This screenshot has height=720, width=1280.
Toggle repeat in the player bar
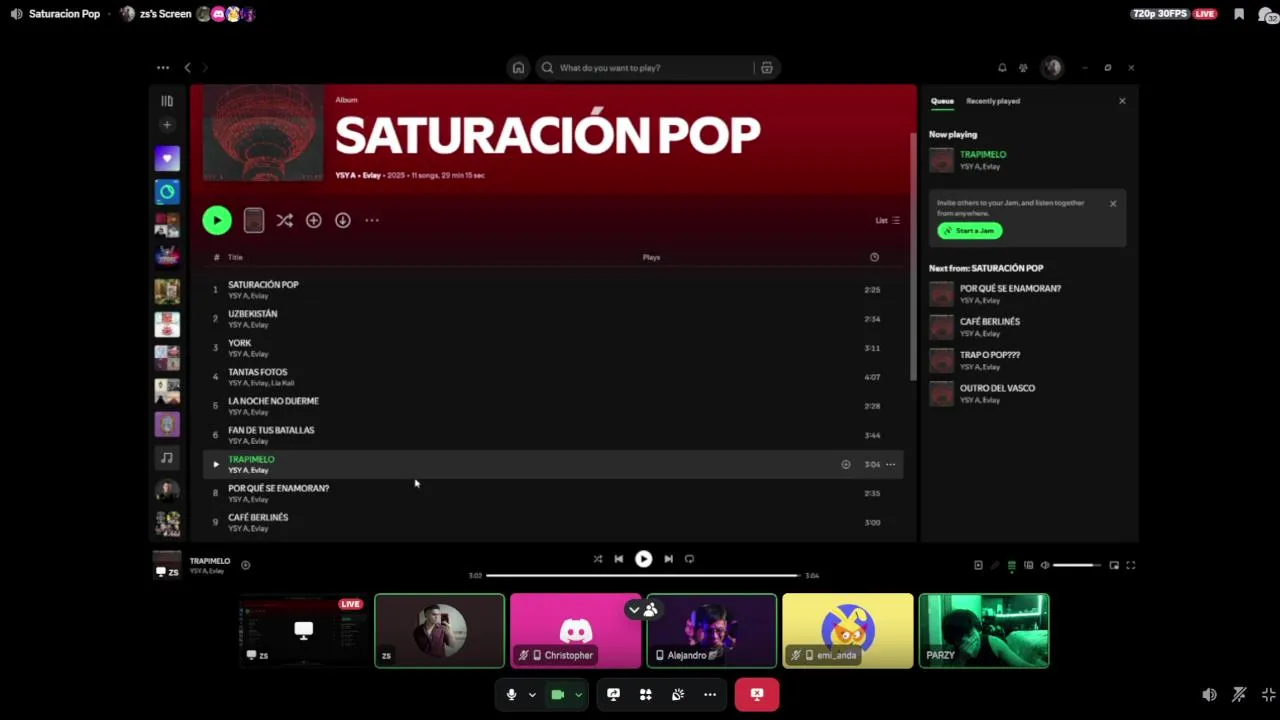pyautogui.click(x=689, y=559)
